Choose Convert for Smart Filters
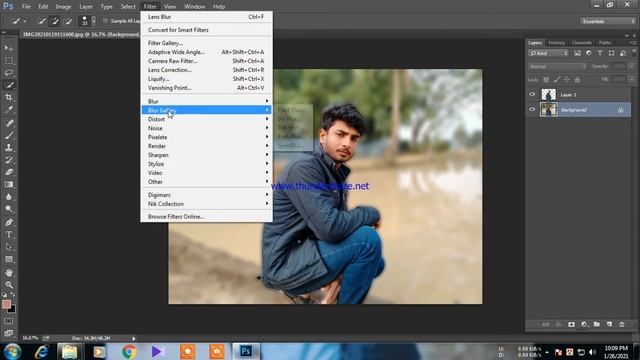This screenshot has width=640, height=360. click(x=207, y=30)
